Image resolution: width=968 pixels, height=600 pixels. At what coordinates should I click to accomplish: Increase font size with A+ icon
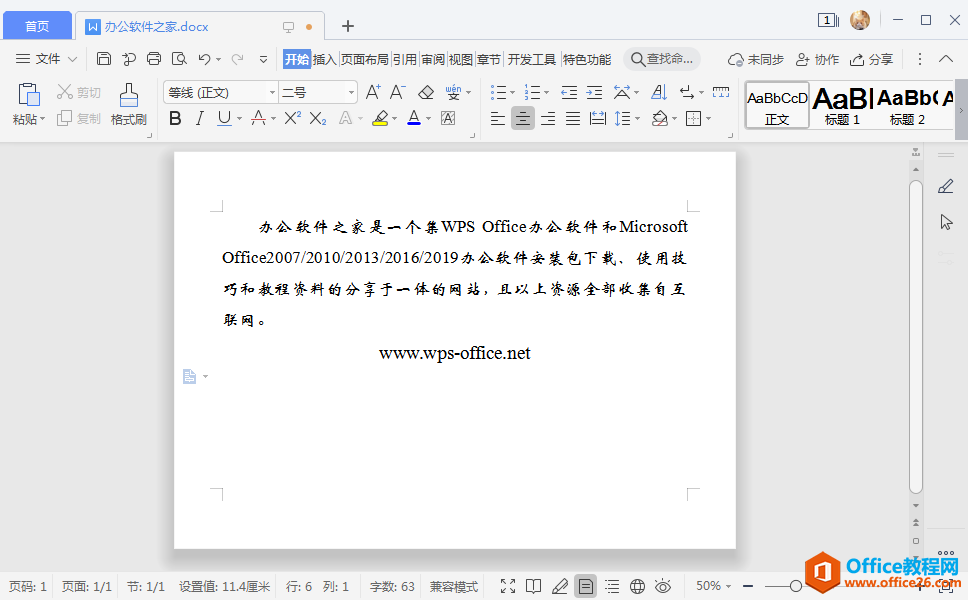pyautogui.click(x=373, y=92)
